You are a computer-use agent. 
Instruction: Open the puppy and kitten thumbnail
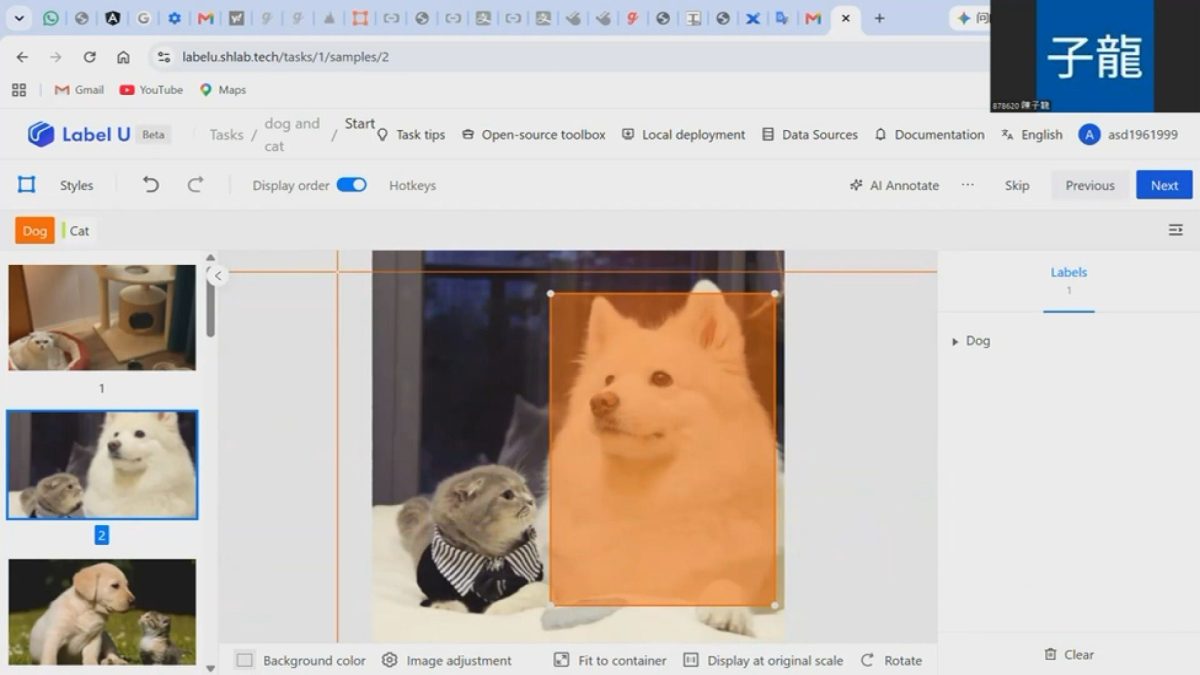tap(102, 612)
